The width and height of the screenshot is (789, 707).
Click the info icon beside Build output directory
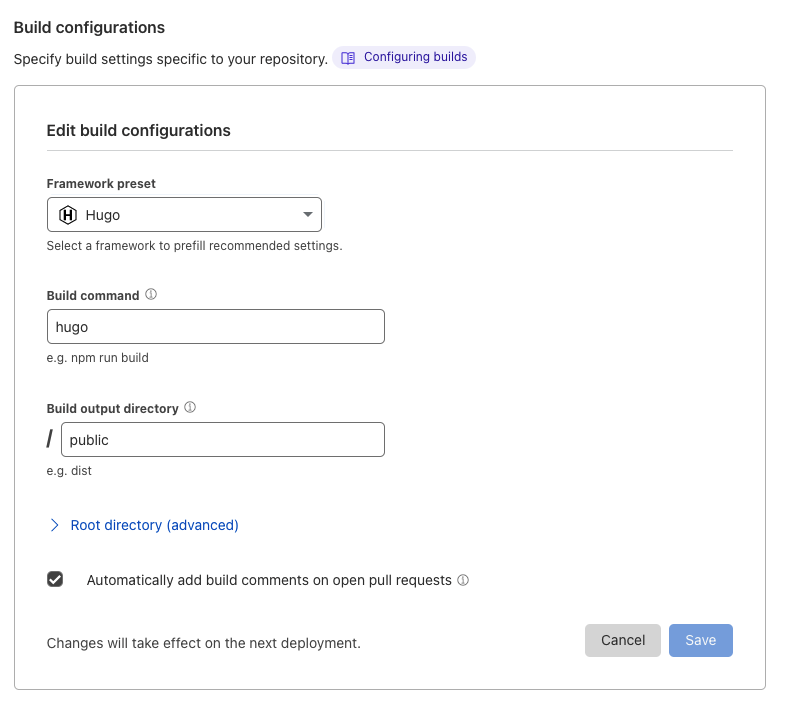(x=190, y=408)
